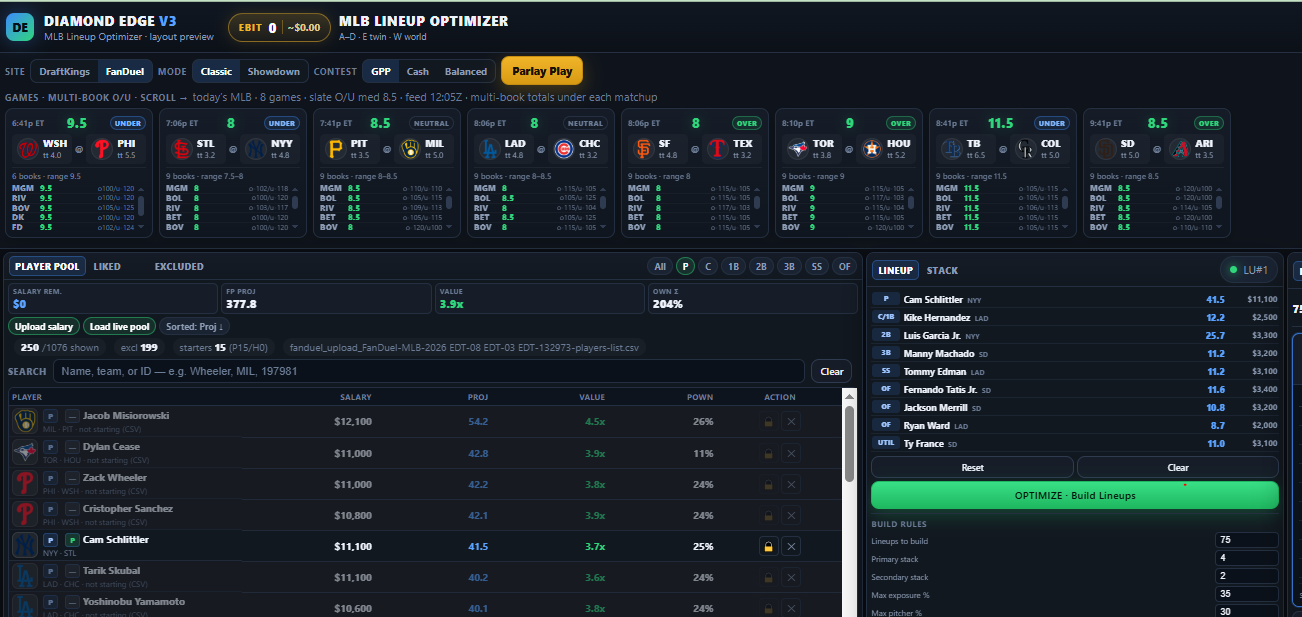Reset the current lineup
1302x617 pixels.
[972, 467]
